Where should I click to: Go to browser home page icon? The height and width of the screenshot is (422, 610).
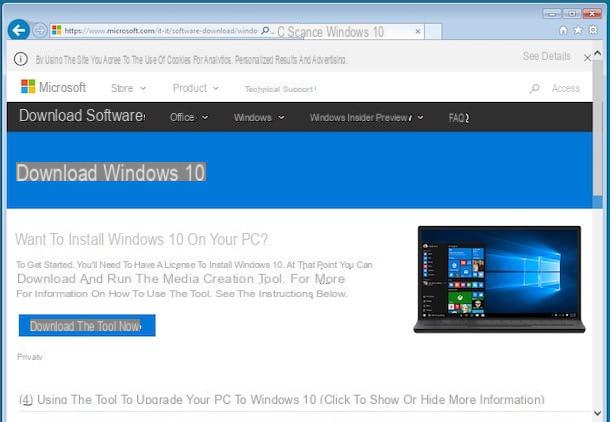tap(563, 30)
